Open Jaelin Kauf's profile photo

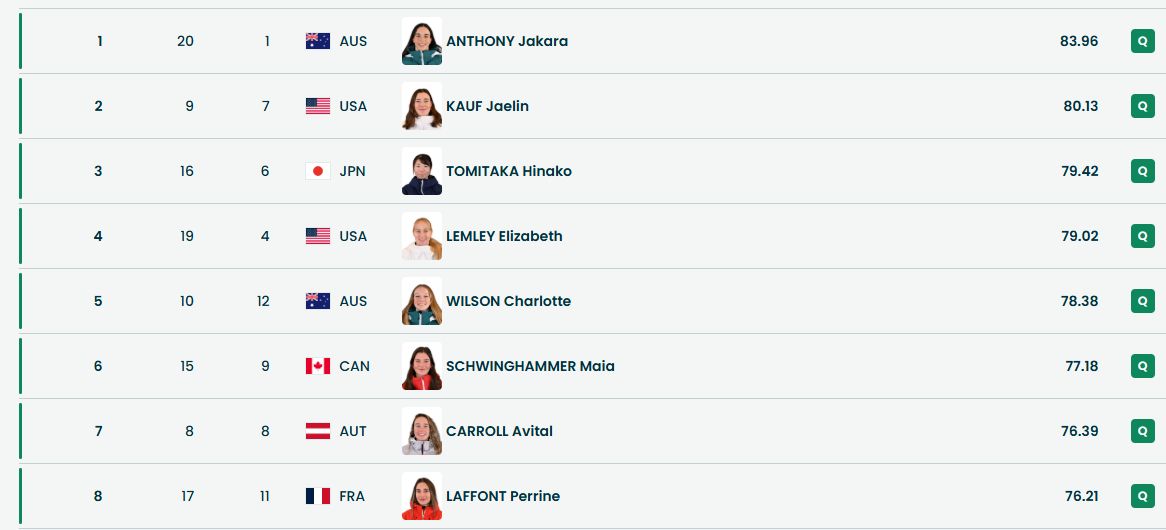[x=421, y=106]
